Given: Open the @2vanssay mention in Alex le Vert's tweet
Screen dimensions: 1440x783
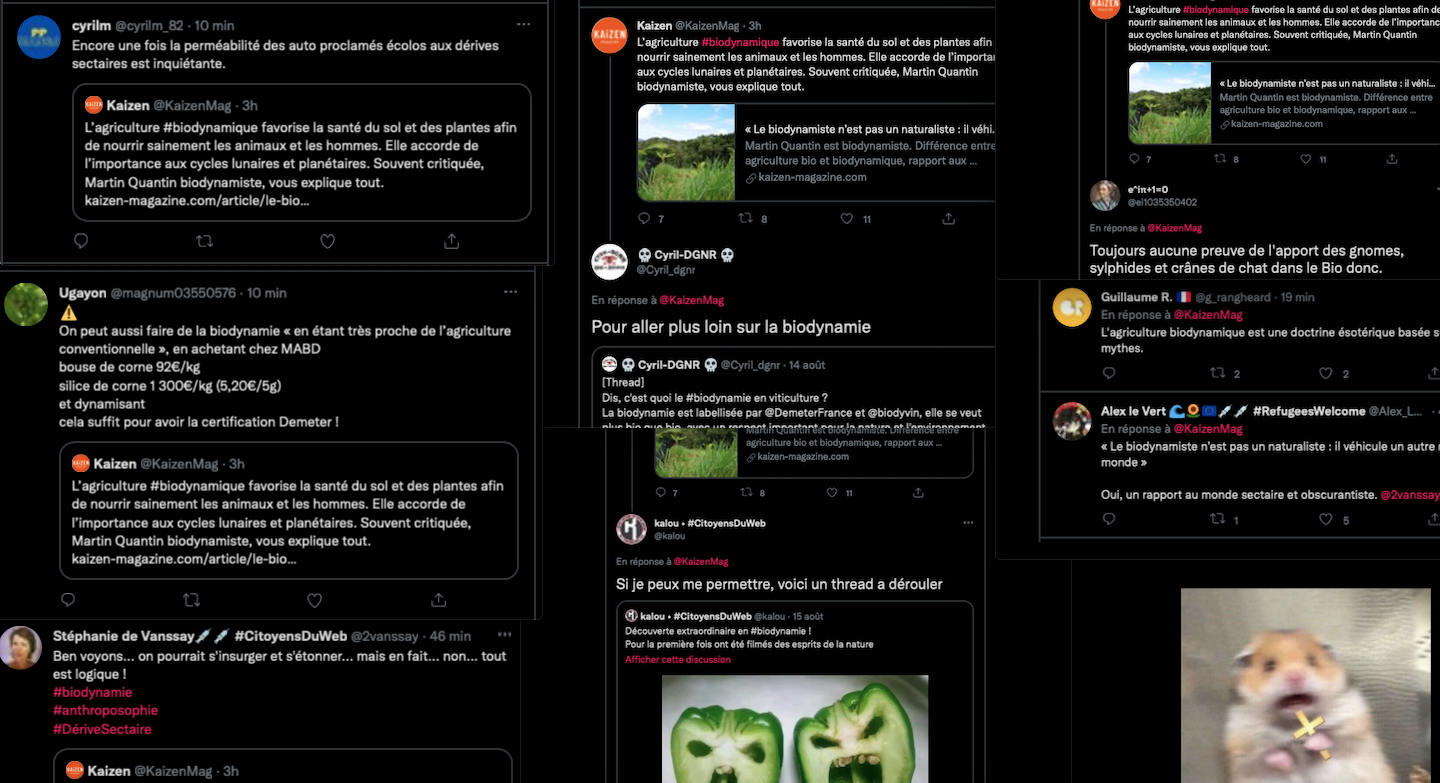Looking at the screenshot, I should pyautogui.click(x=1410, y=495).
